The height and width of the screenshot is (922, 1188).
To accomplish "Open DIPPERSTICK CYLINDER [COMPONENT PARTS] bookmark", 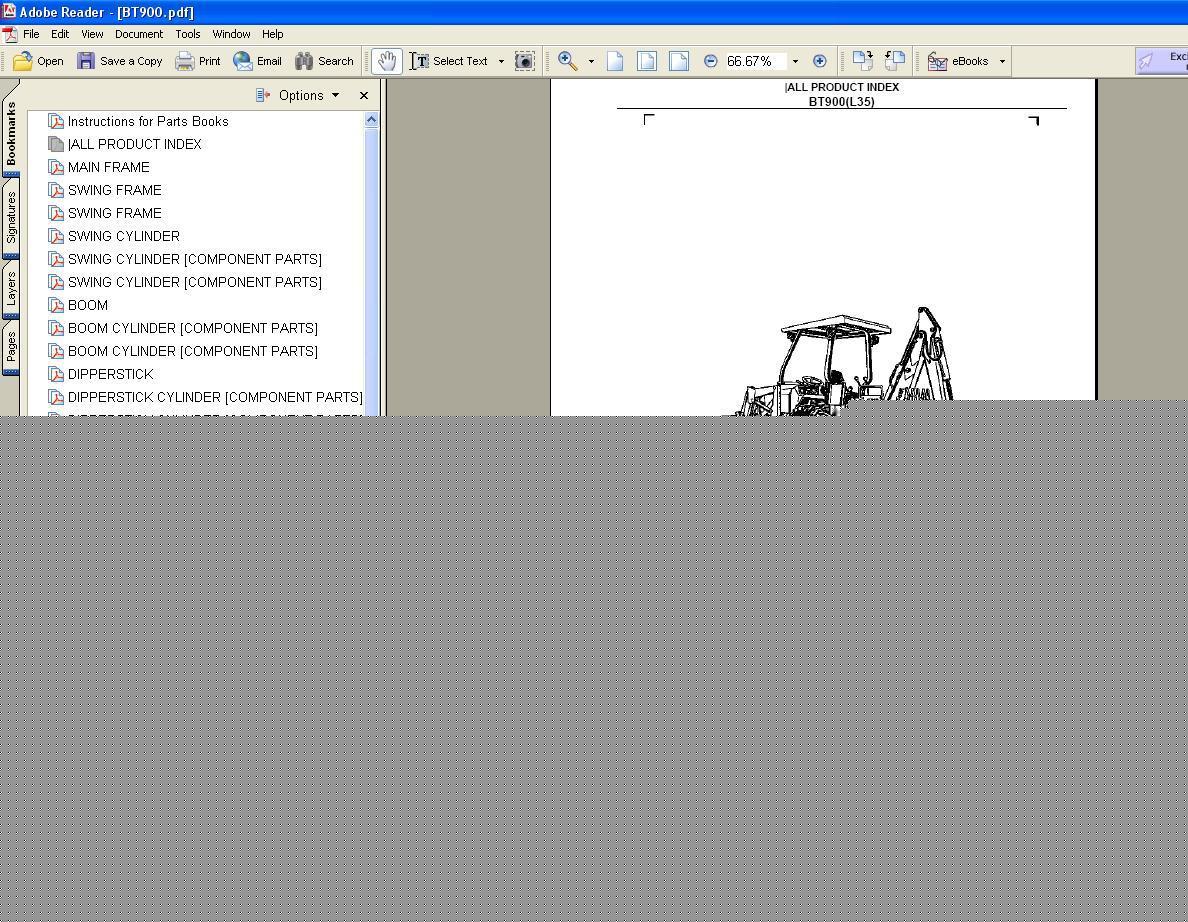I will point(215,397).
